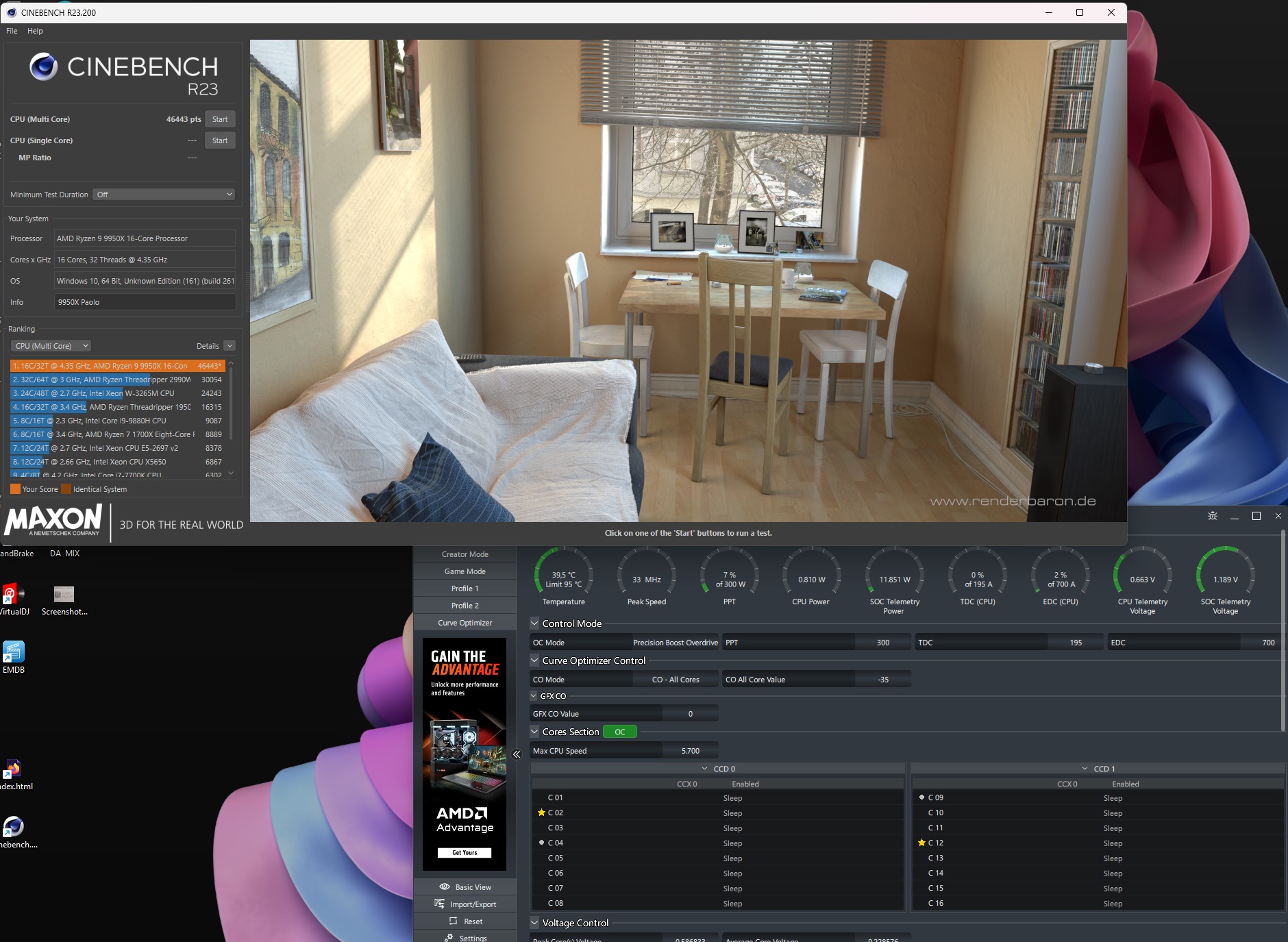The height and width of the screenshot is (942, 1288).
Task: Select the EMDB desktop icon
Action: (14, 658)
